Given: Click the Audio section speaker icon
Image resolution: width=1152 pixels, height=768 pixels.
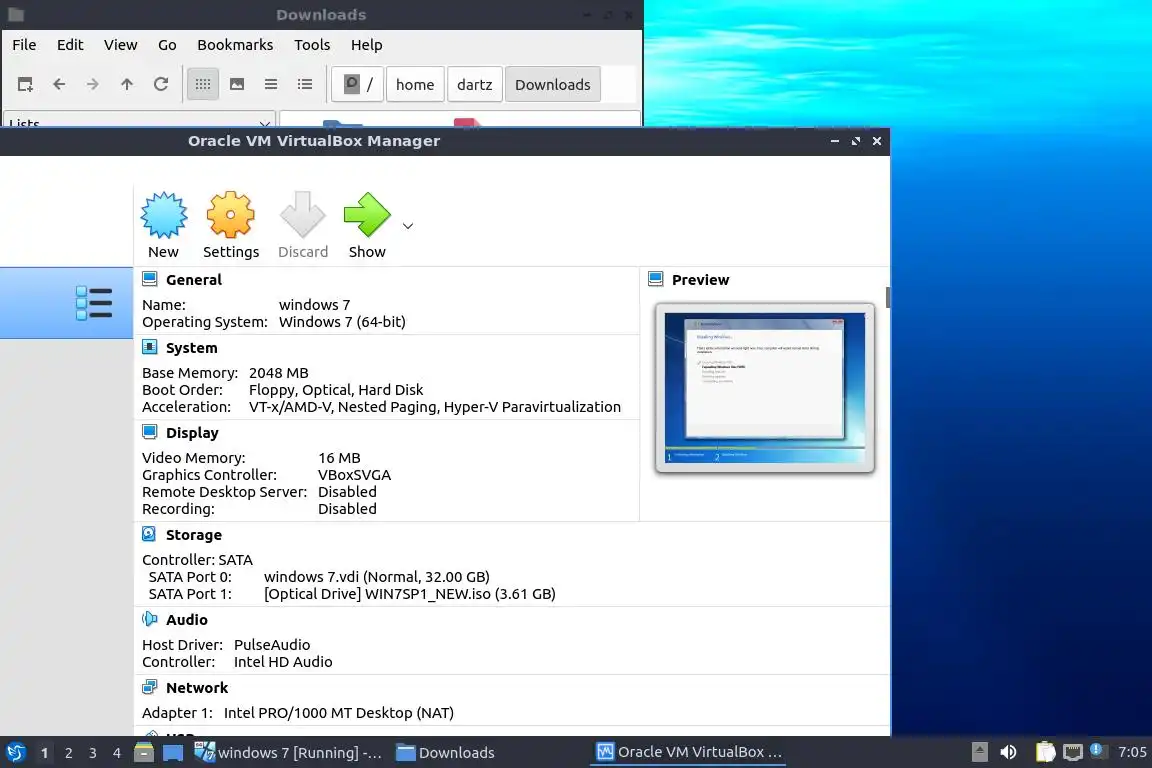Looking at the screenshot, I should point(150,619).
